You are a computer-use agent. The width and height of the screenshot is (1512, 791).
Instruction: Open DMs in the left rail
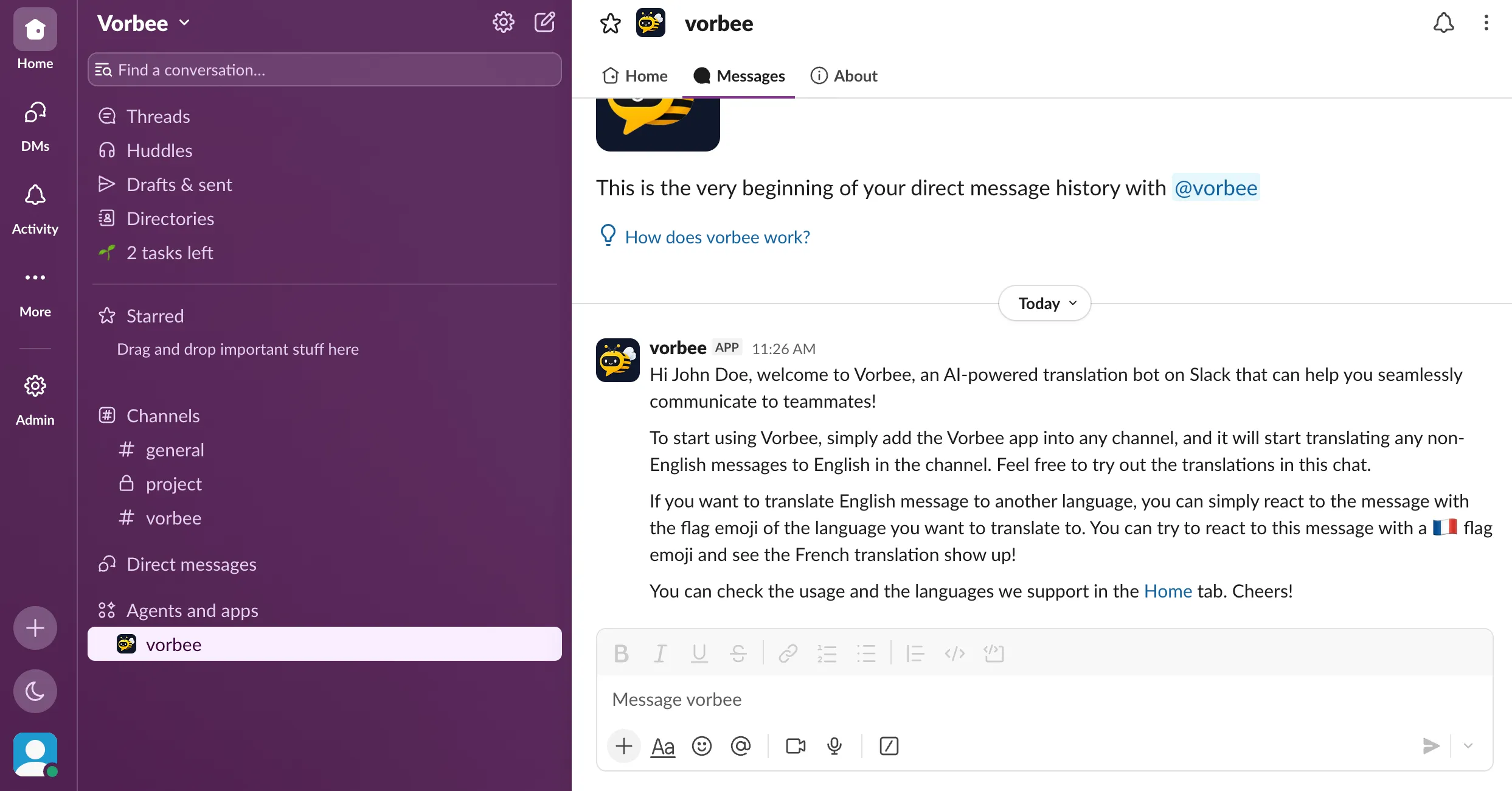35,127
